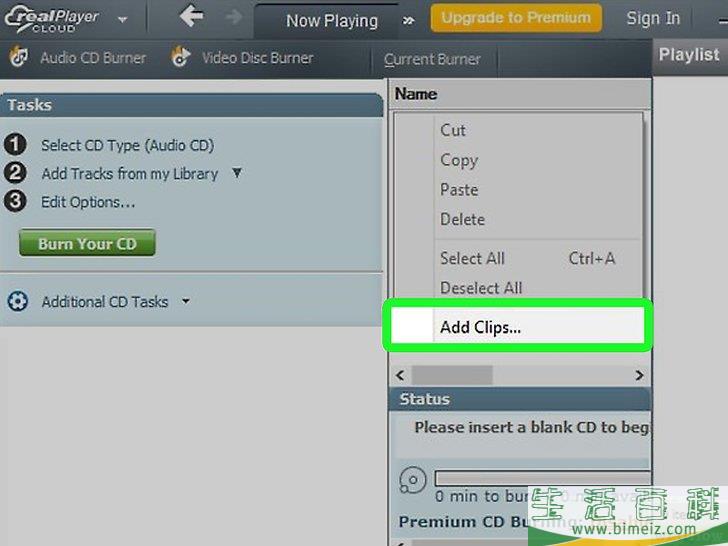The height and width of the screenshot is (546, 728).
Task: Expand Add Tracks dropdown arrow
Action: click(237, 173)
